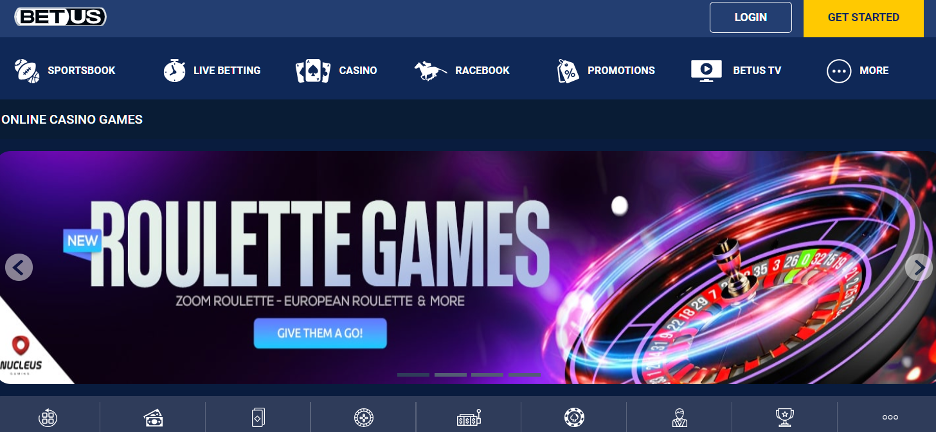Click the stopwatch Live Betting icon
Viewport: 936px width, 432px height.
point(174,70)
